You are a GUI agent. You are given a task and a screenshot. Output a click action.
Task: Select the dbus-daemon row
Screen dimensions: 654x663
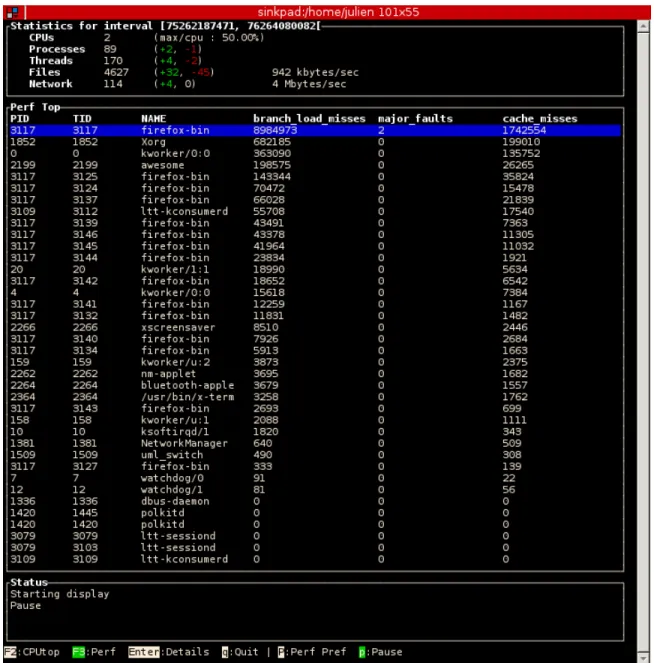[x=315, y=501]
